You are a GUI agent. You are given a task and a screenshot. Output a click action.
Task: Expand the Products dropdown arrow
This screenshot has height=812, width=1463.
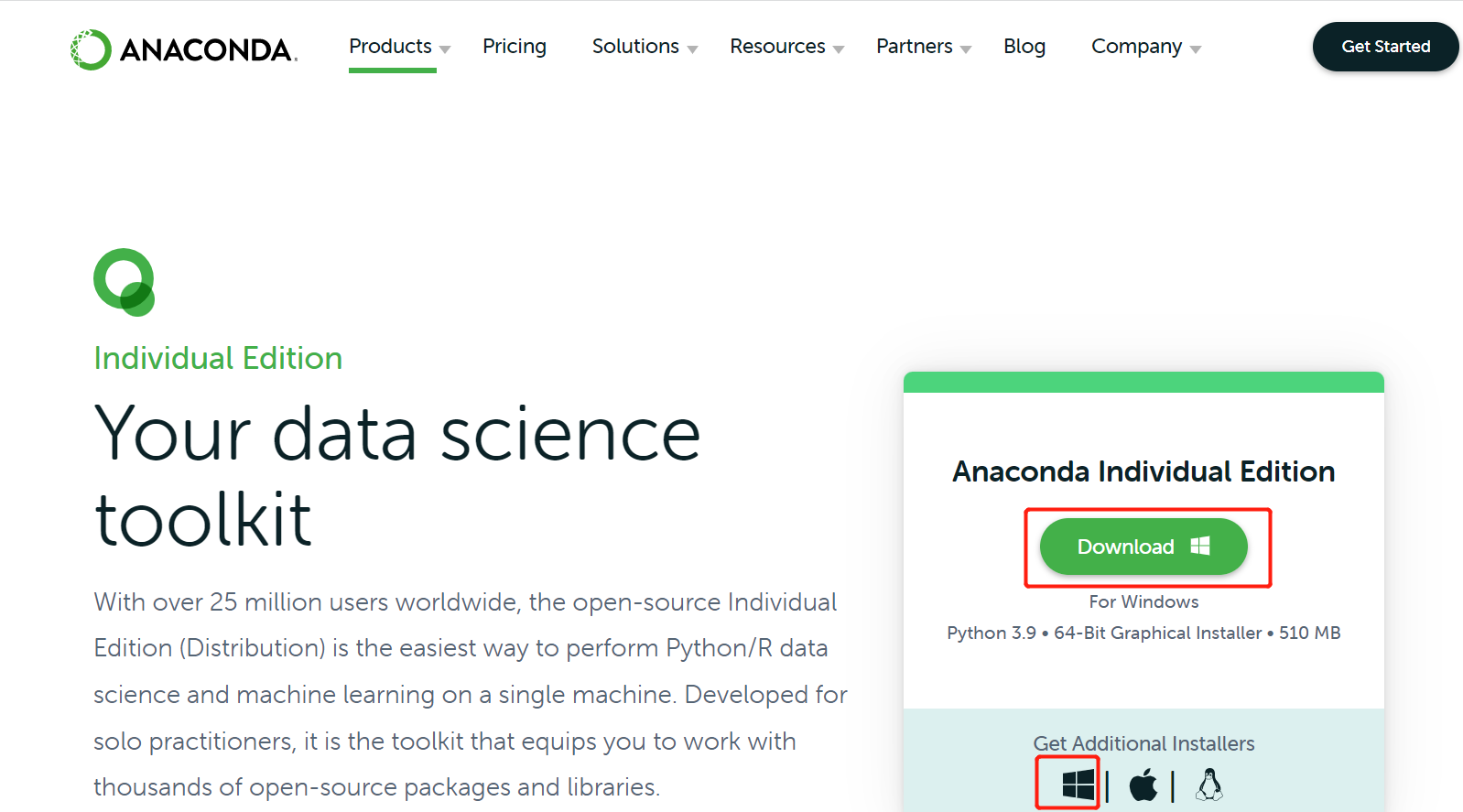pyautogui.click(x=445, y=49)
